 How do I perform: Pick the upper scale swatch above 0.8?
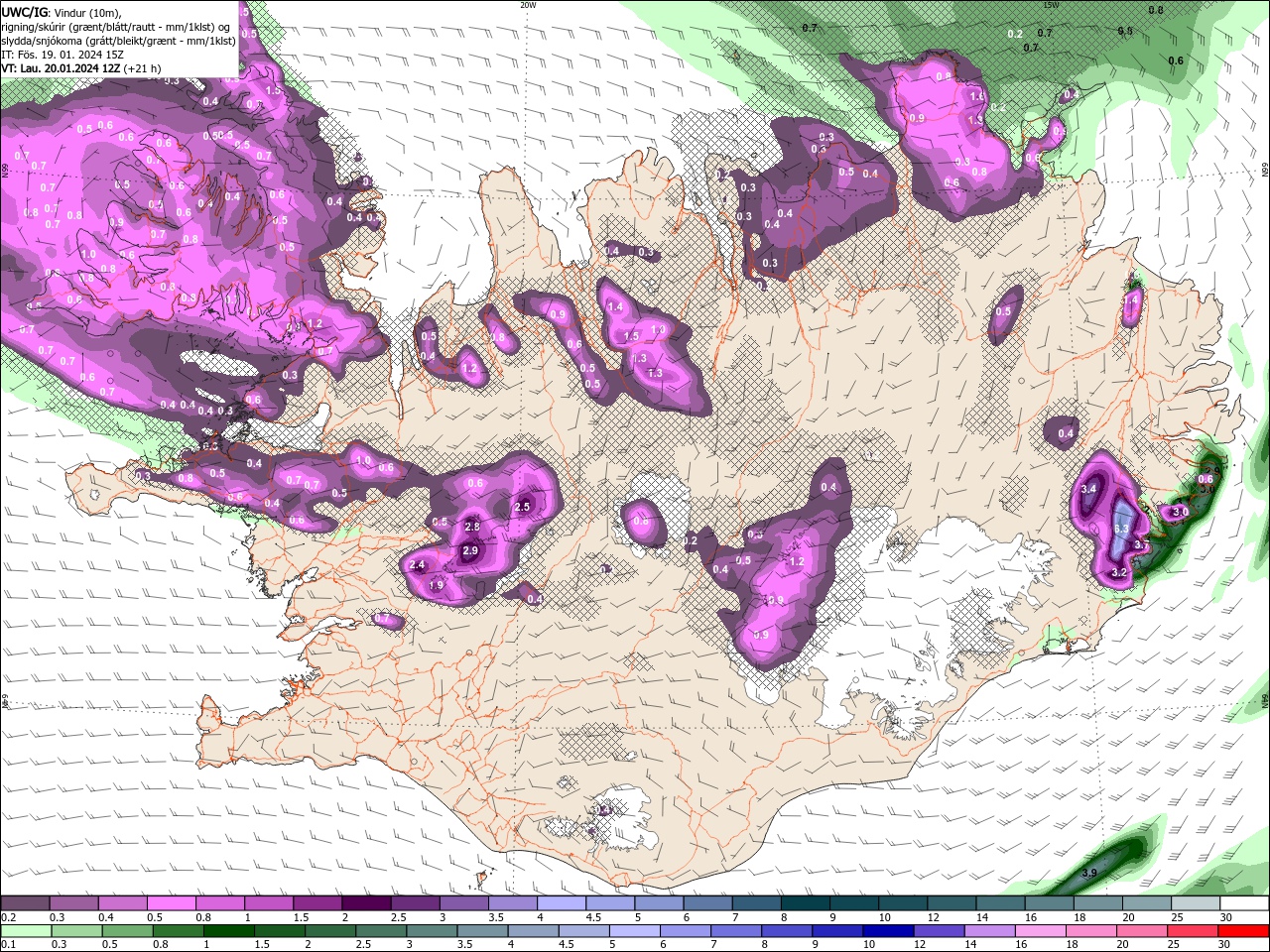pos(219,902)
